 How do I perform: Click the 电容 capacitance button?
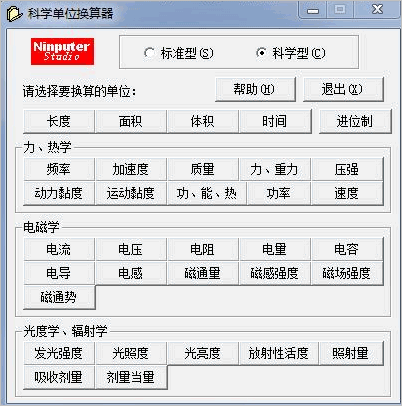click(347, 249)
